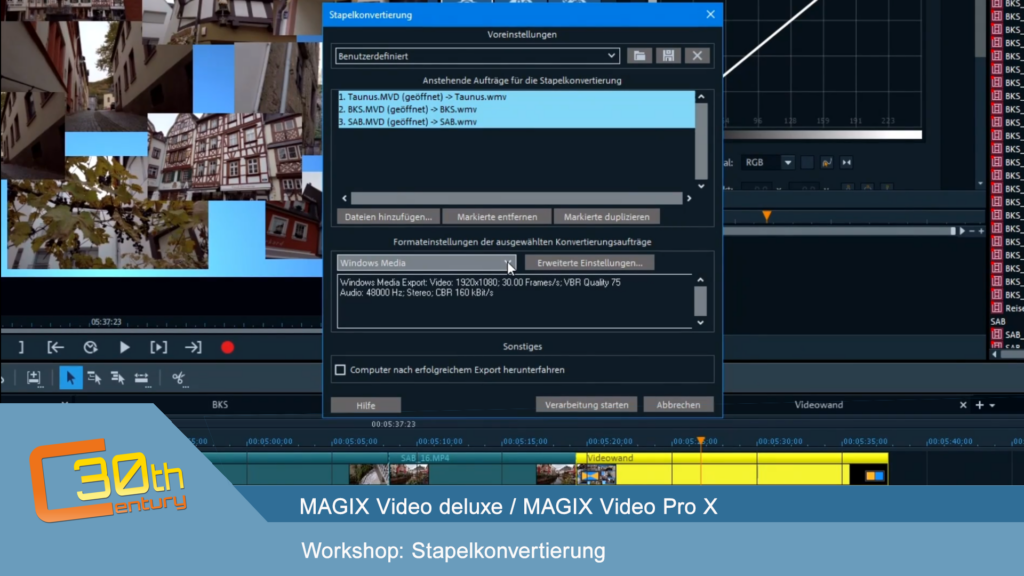Screen dimensions: 1024x576
Task: Click the plus zoom icon in effects timeline
Action: (981, 231)
